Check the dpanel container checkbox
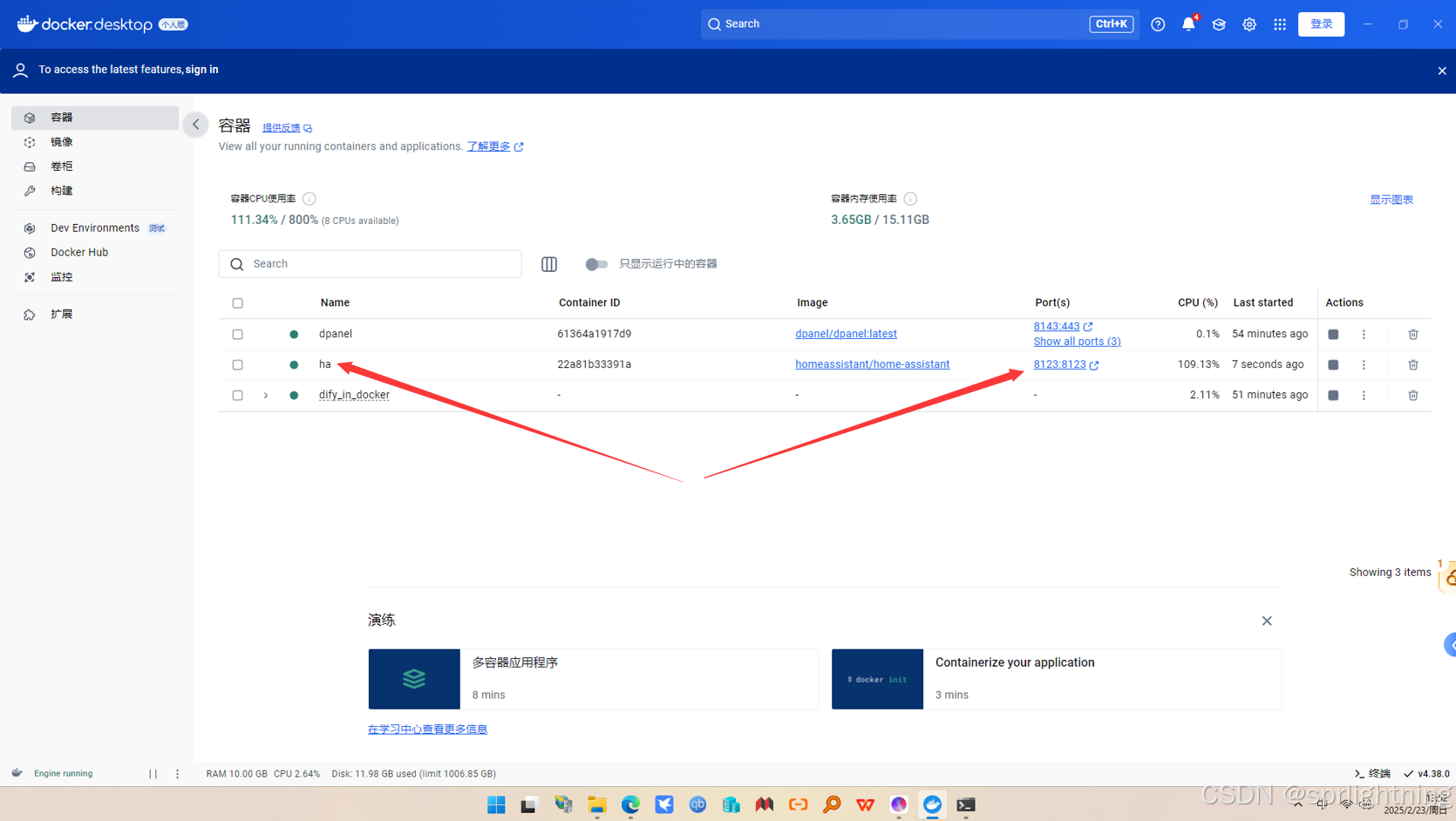 237,335
